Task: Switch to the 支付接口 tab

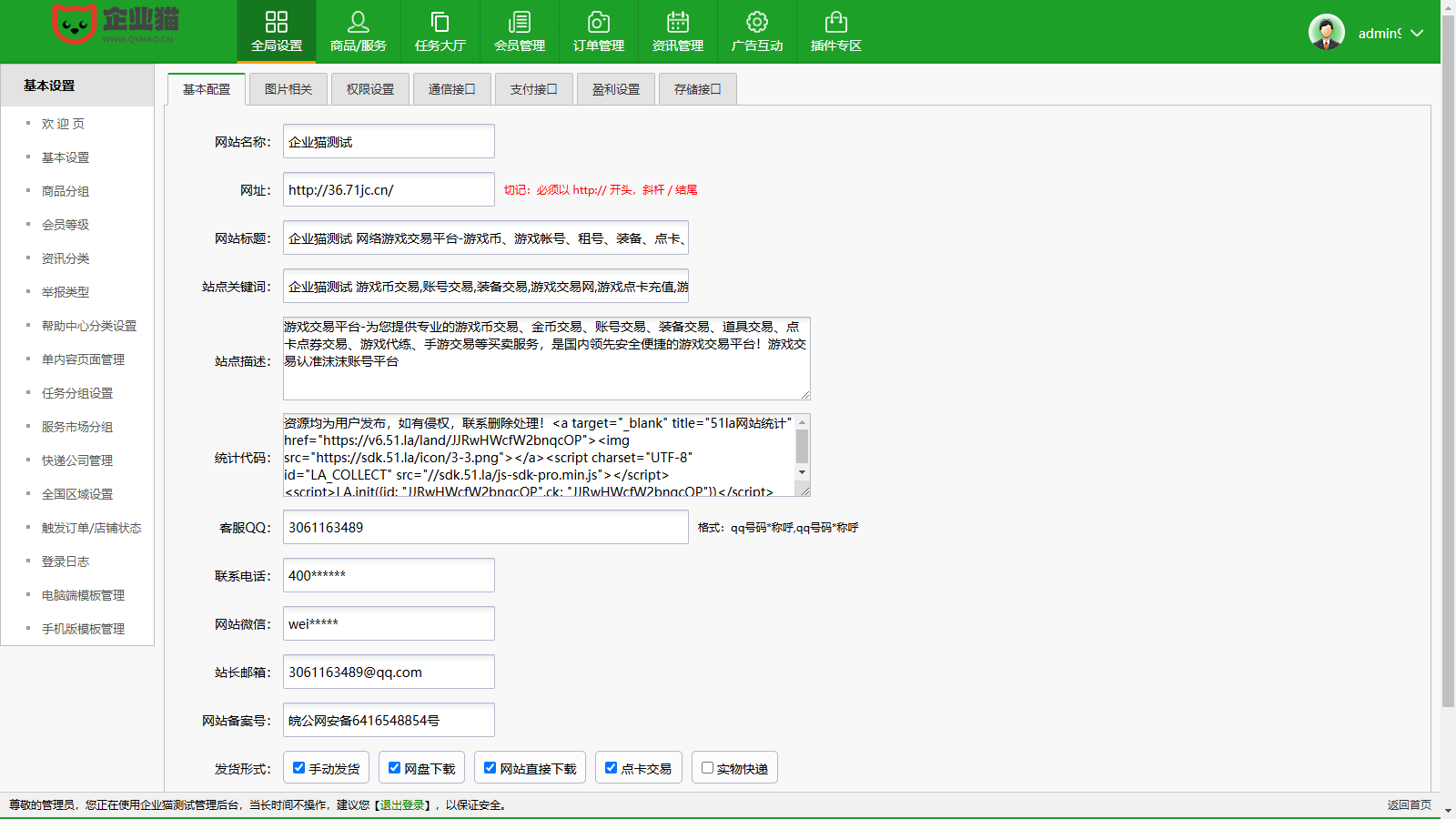Action: point(533,89)
